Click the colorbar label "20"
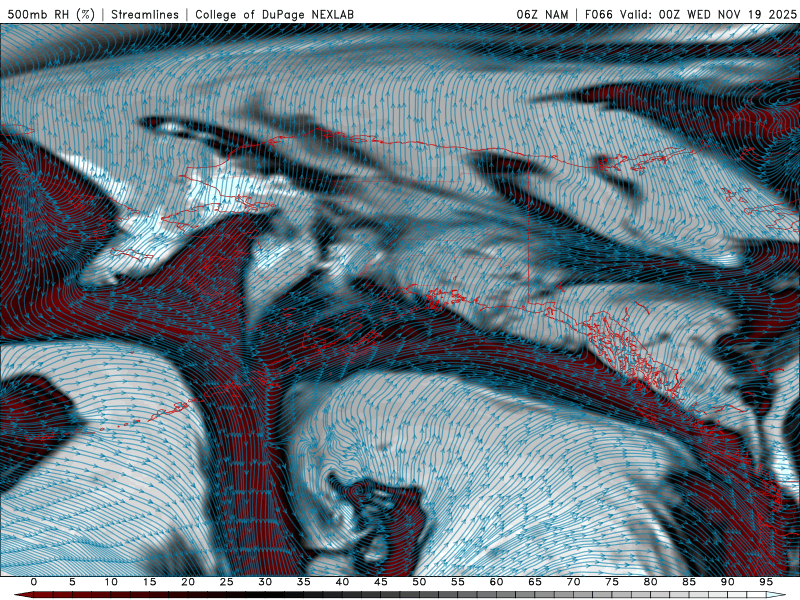800x600 pixels. click(188, 582)
